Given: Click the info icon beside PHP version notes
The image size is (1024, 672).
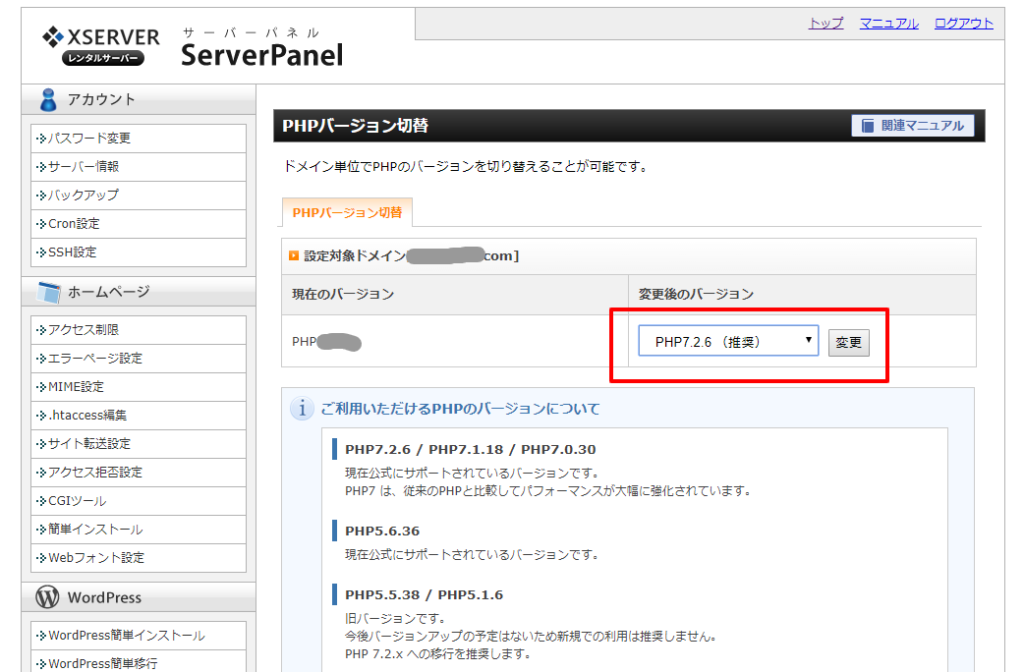Looking at the screenshot, I should click(301, 409).
